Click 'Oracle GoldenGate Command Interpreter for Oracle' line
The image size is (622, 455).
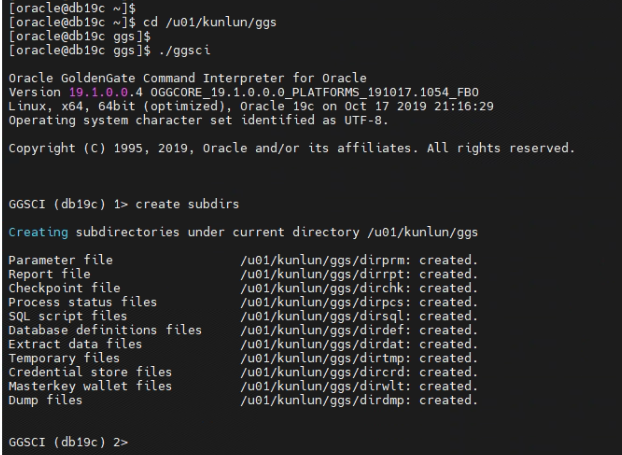click(x=187, y=78)
